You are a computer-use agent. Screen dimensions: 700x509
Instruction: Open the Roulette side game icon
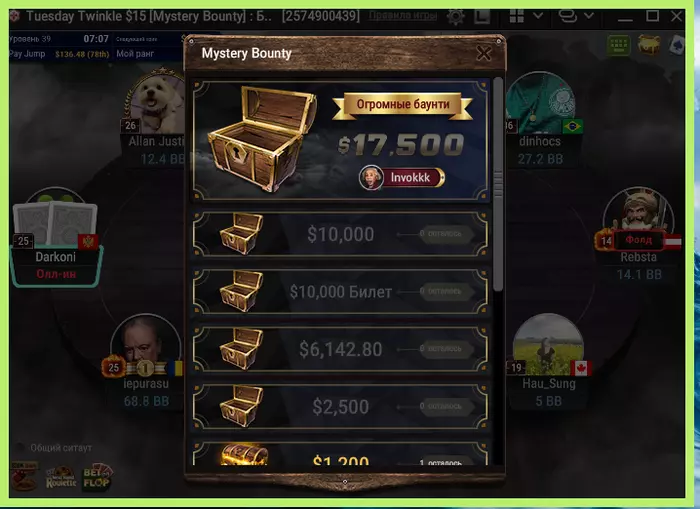coord(60,478)
